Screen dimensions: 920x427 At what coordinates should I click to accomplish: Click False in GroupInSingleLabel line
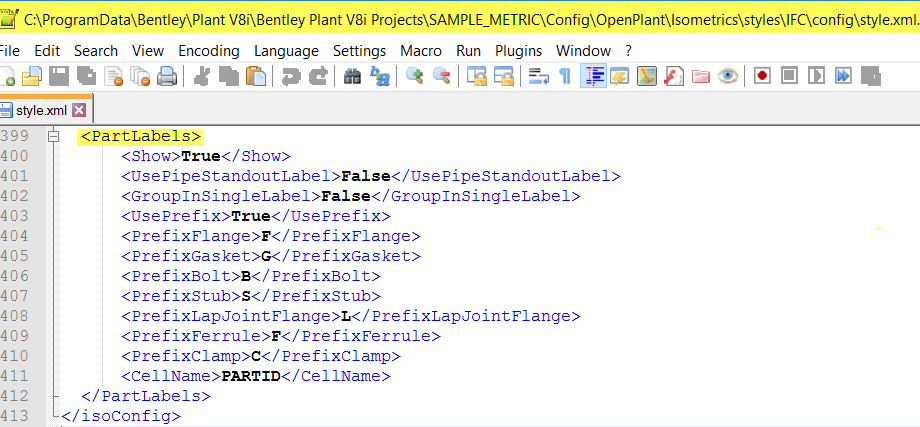point(346,196)
